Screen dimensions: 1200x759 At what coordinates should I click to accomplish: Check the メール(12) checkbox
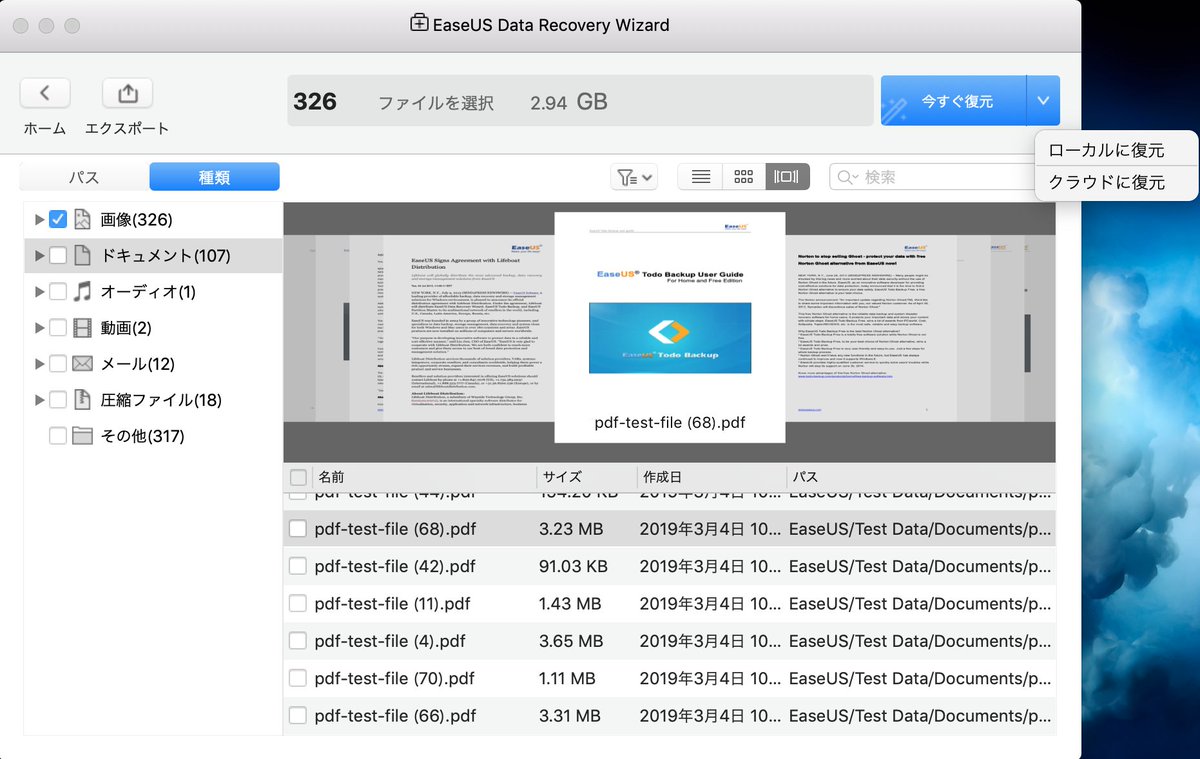pos(58,363)
